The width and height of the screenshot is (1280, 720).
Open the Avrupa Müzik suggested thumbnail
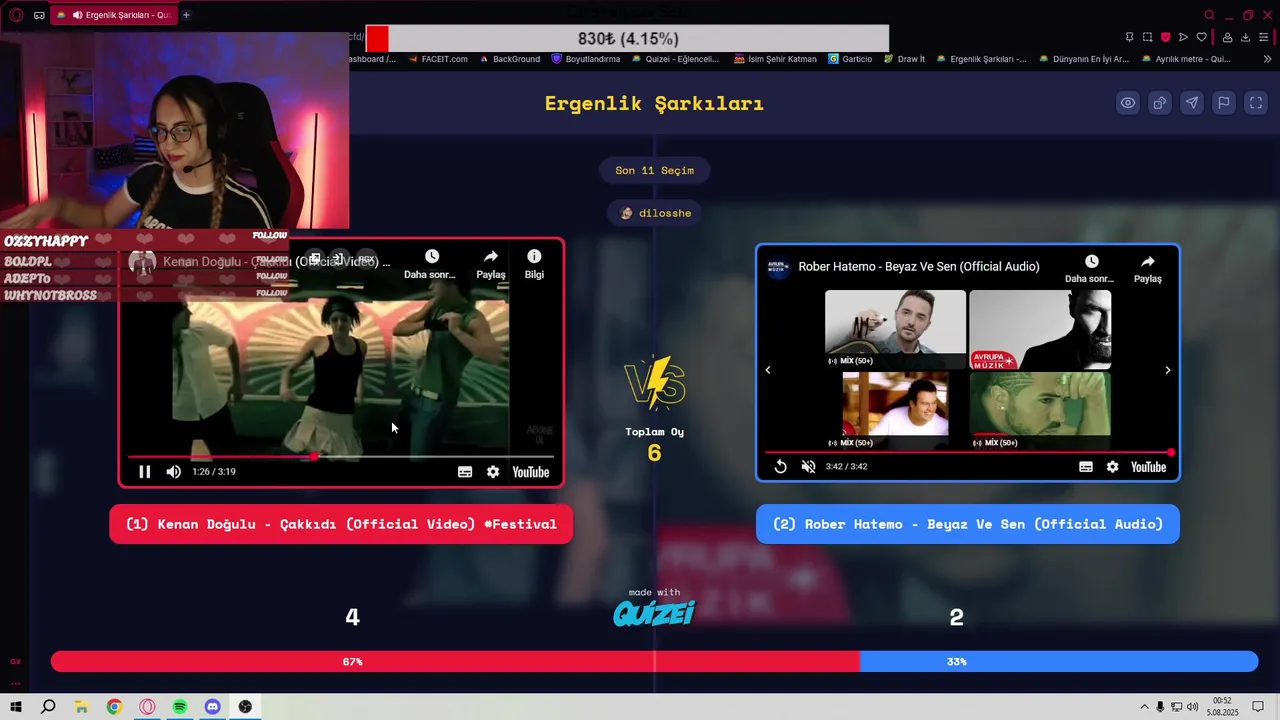coord(1040,329)
